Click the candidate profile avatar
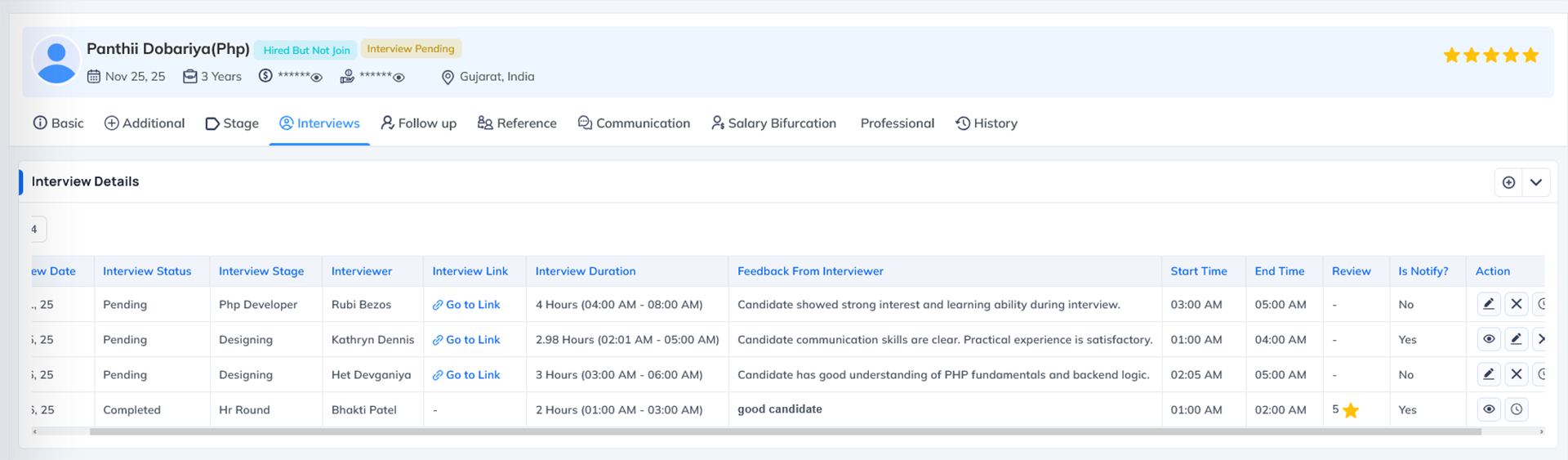This screenshot has height=460, width=1568. [56, 61]
